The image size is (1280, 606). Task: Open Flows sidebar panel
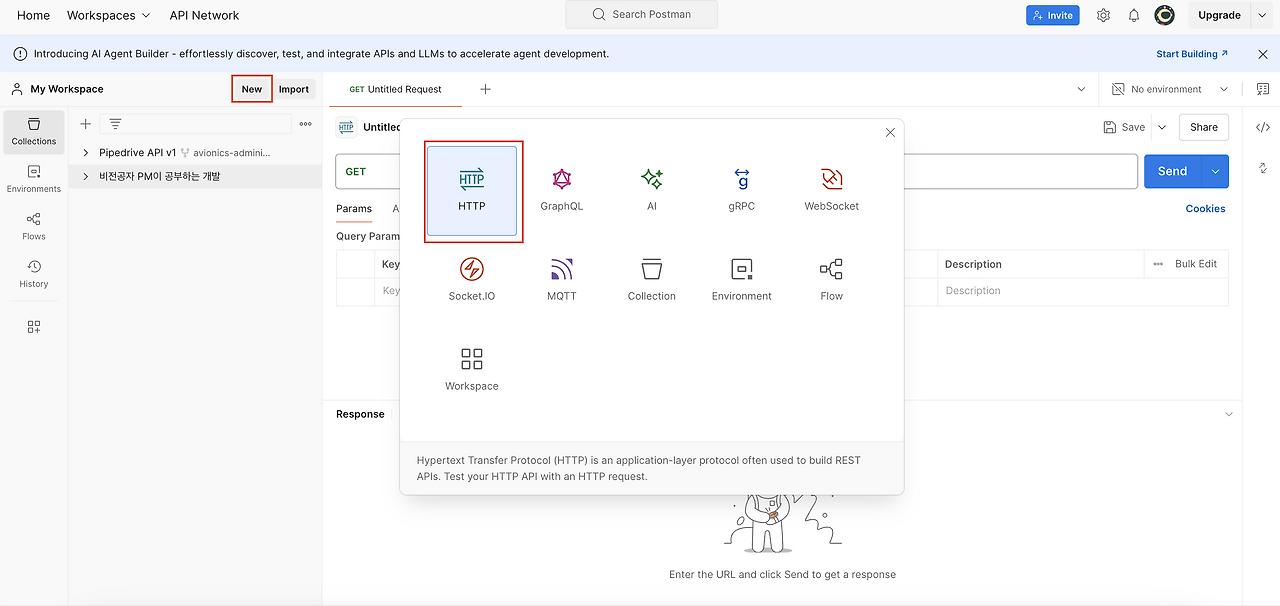tap(34, 226)
